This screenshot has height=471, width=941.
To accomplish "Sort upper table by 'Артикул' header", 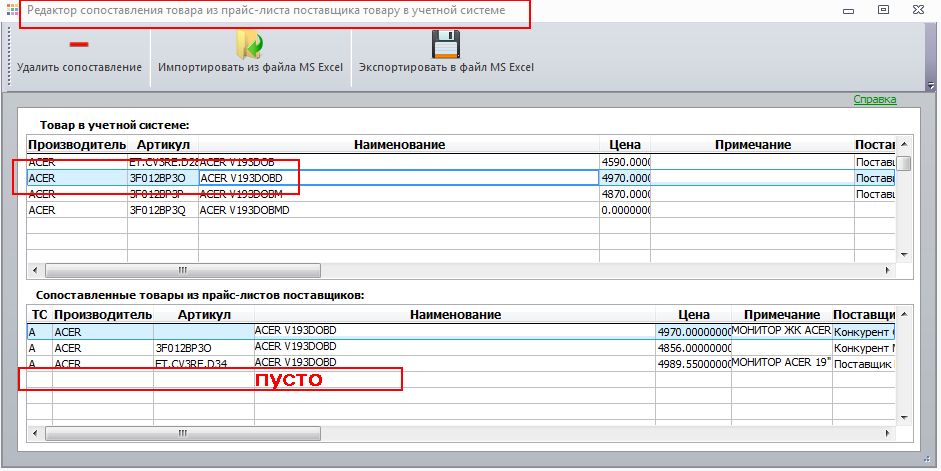I will [163, 145].
